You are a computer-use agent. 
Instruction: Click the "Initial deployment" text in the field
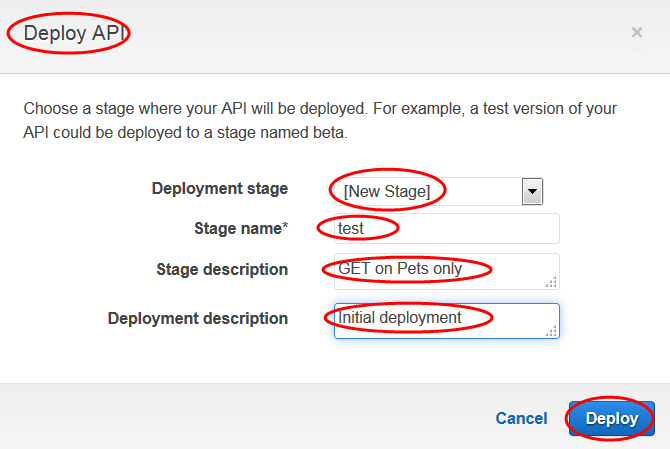(400, 318)
